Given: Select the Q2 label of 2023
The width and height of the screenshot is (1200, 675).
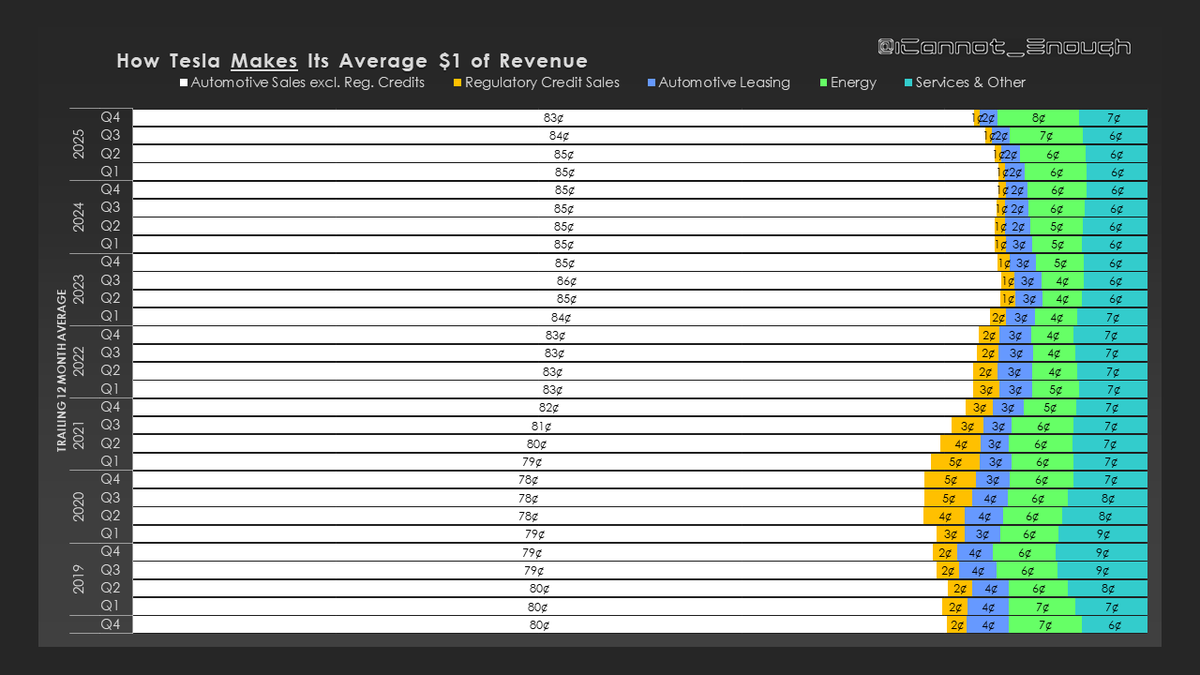Looking at the screenshot, I should pos(111,298).
